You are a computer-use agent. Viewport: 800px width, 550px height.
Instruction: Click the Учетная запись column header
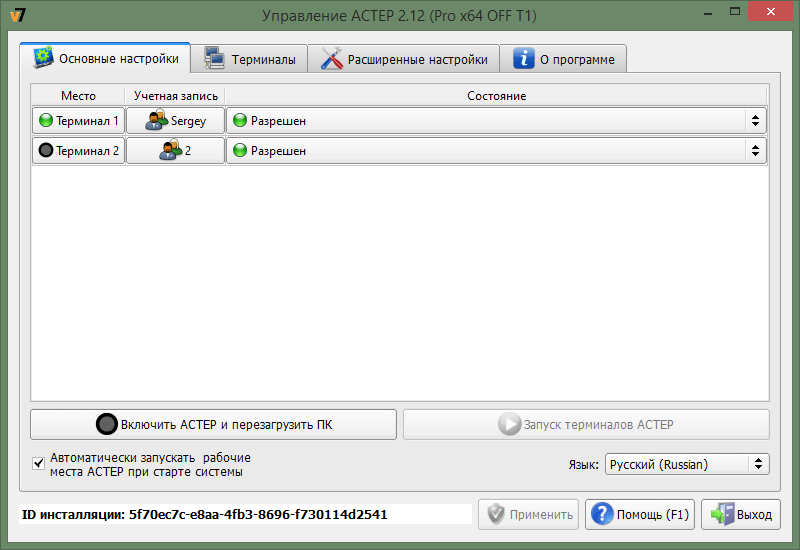point(176,95)
